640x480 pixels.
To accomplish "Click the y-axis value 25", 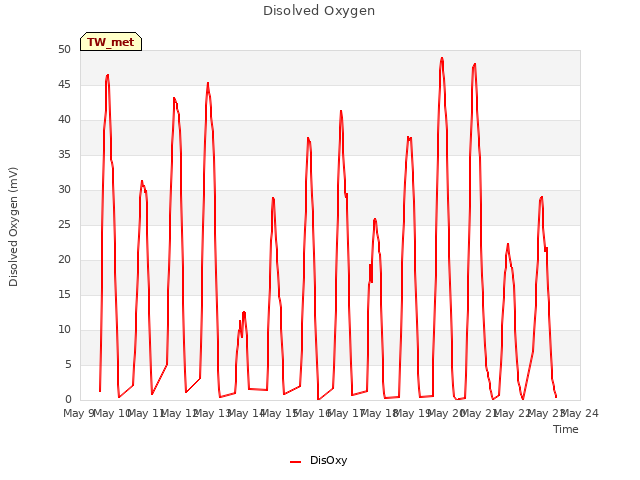I will (64, 224).
